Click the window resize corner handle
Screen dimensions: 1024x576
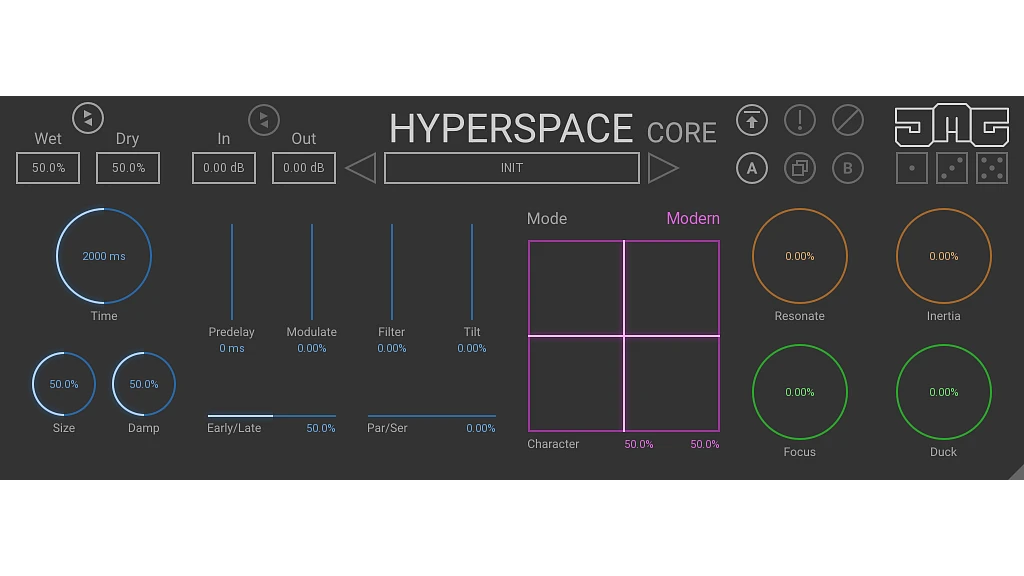1016,472
